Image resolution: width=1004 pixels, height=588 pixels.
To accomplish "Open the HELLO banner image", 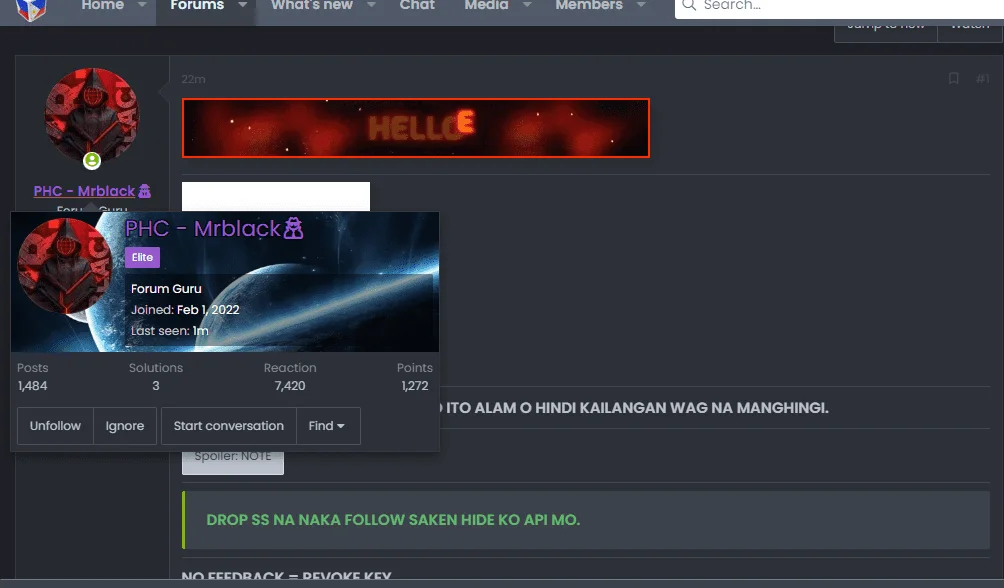I will [x=416, y=127].
